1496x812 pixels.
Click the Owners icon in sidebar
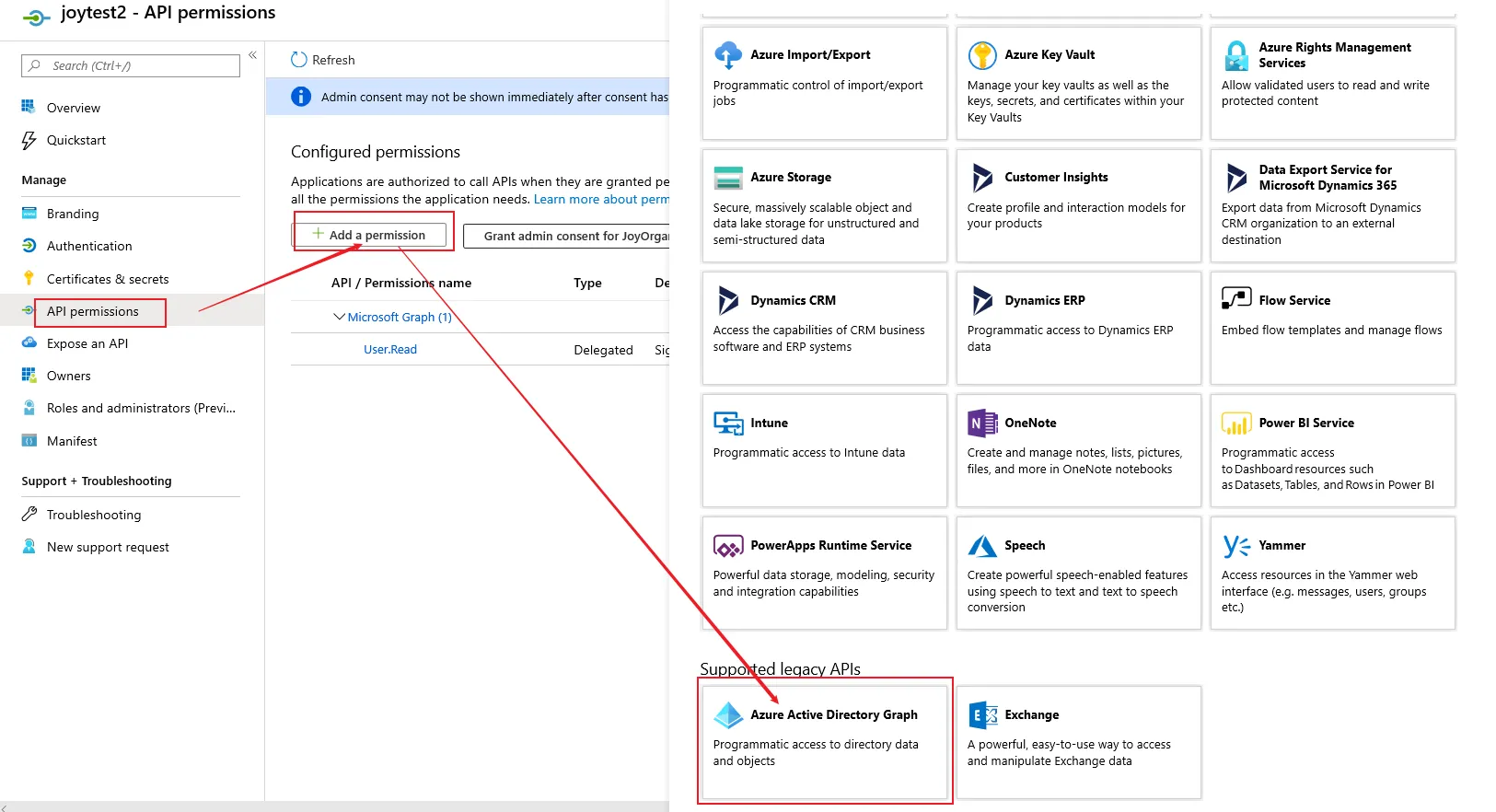click(29, 376)
